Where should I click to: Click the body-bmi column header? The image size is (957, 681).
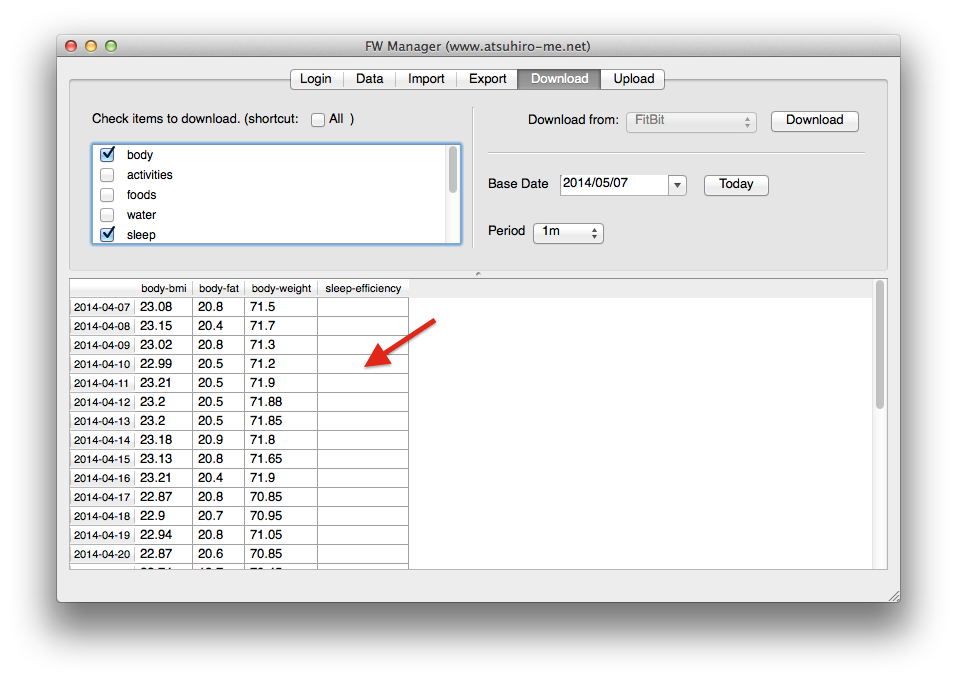pyautogui.click(x=163, y=289)
